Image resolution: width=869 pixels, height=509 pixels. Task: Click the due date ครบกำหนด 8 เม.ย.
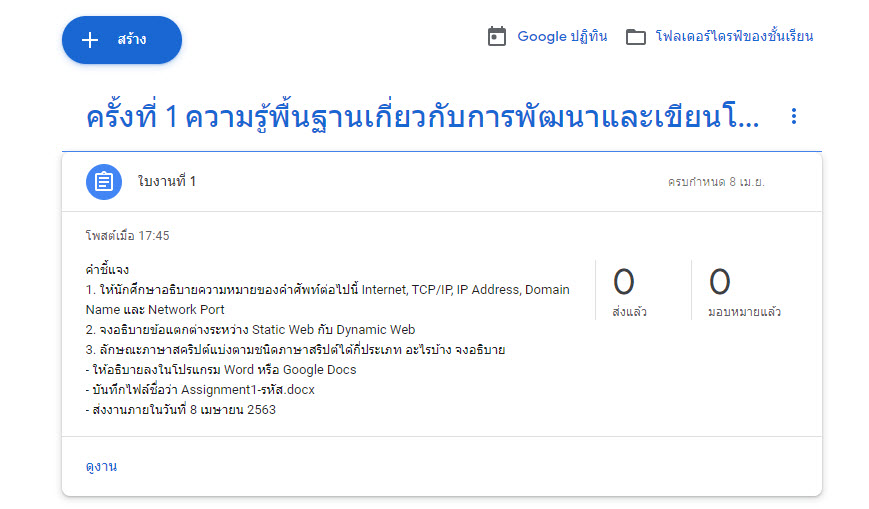(x=716, y=182)
